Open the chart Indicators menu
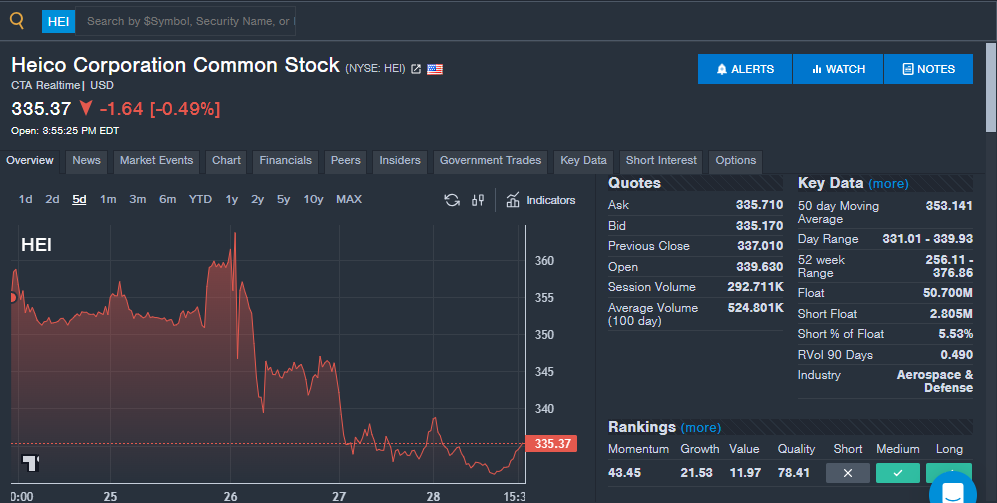Screen dimensions: 997x503 click(540, 200)
